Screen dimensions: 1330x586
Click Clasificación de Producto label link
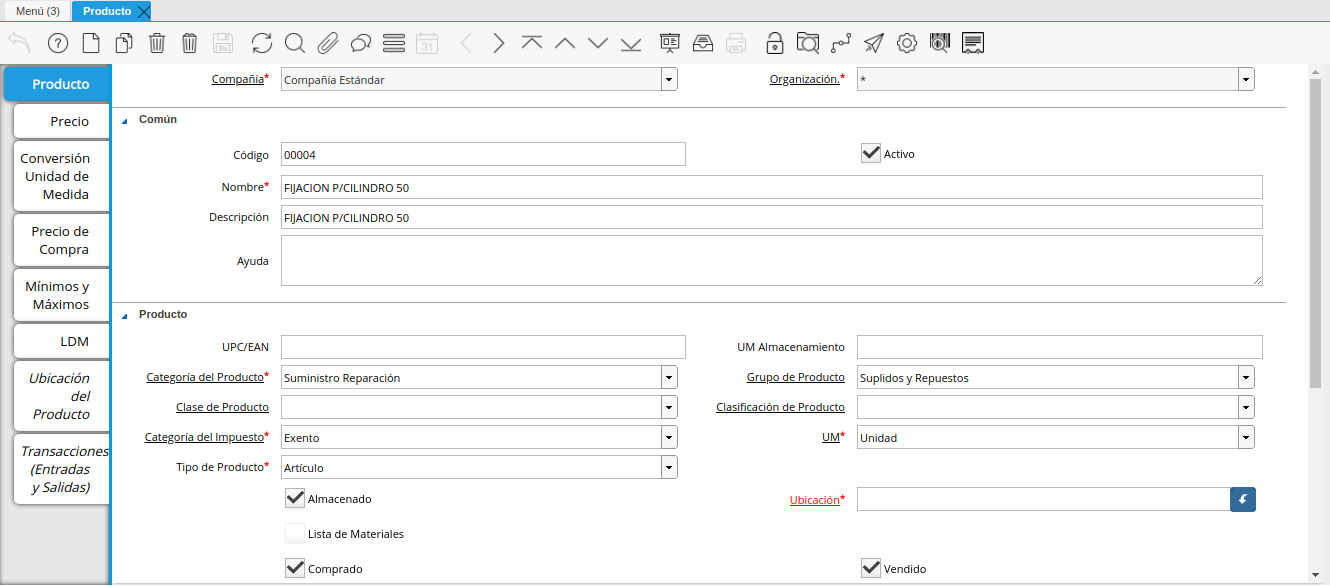[x=781, y=407]
